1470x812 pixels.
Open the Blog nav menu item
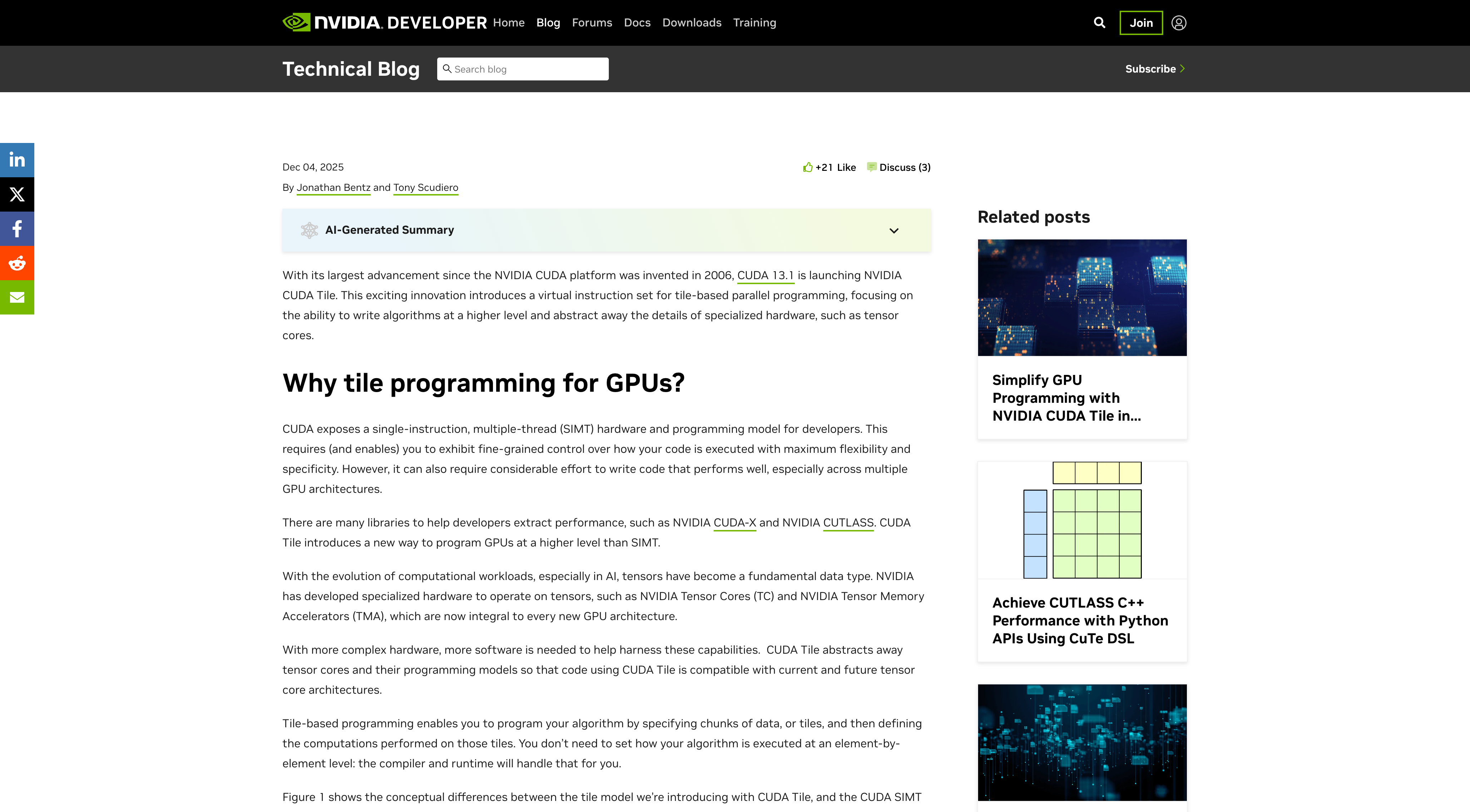(x=548, y=23)
